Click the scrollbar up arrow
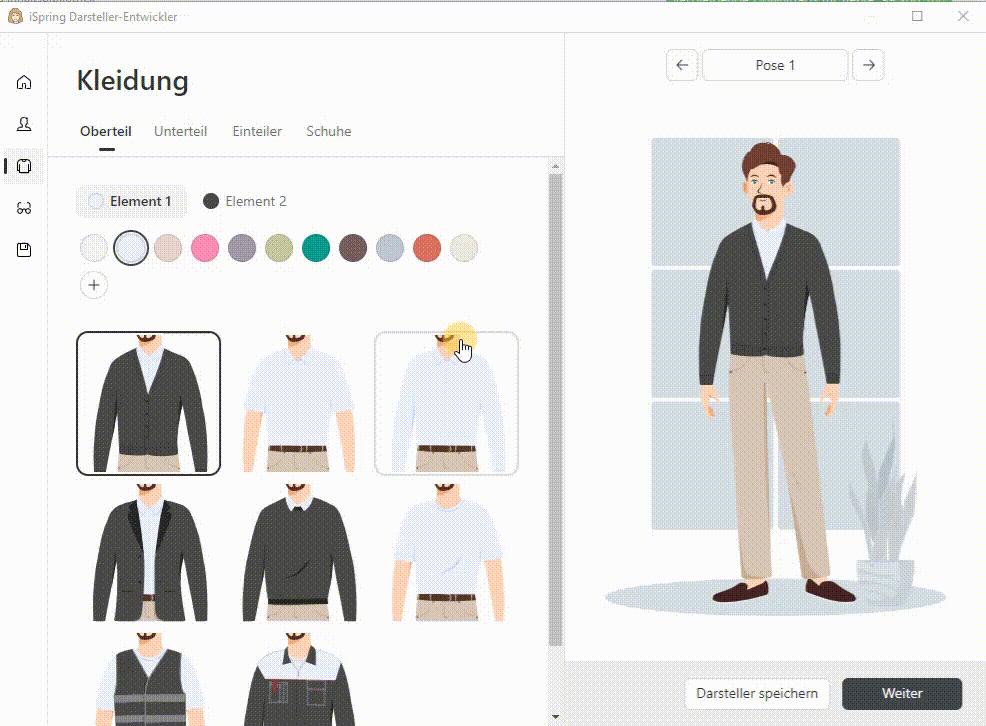The image size is (986, 726). [x=555, y=167]
